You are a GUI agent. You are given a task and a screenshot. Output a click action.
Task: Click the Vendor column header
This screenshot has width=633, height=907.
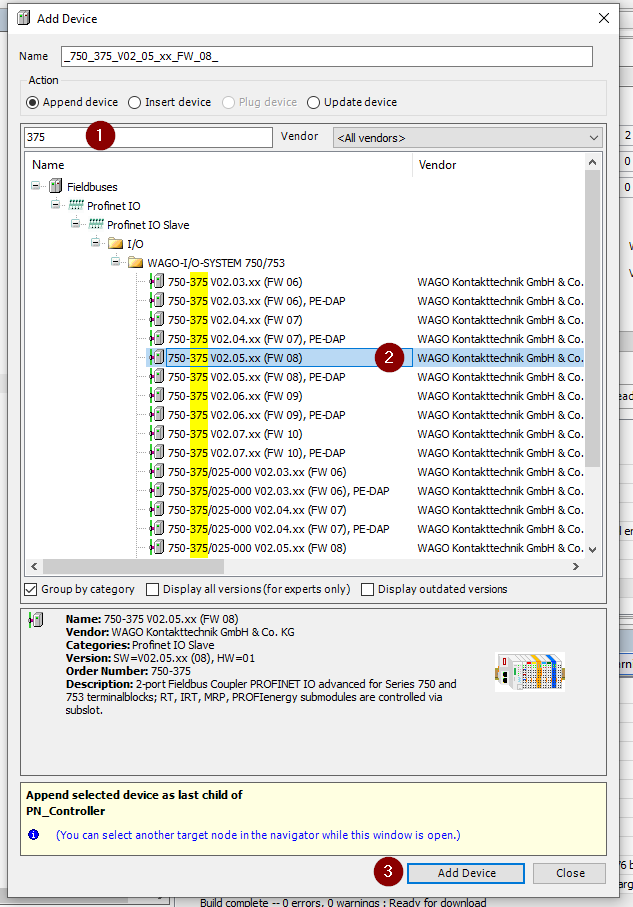tap(498, 165)
